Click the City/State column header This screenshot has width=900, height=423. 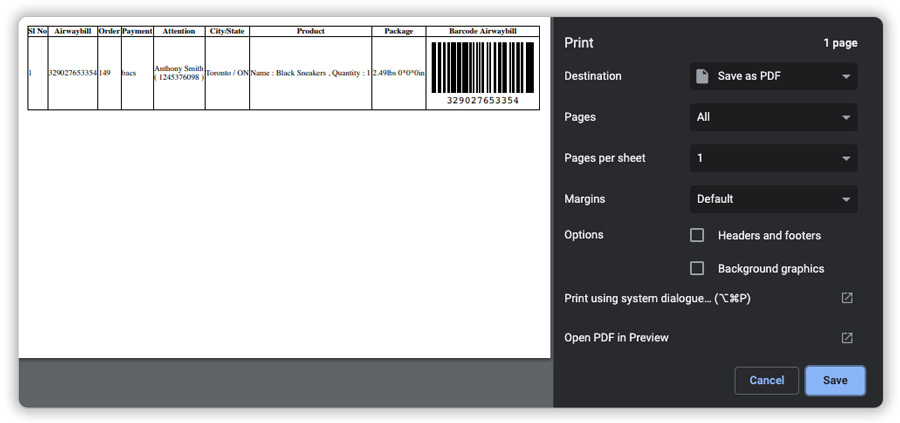[x=227, y=31]
